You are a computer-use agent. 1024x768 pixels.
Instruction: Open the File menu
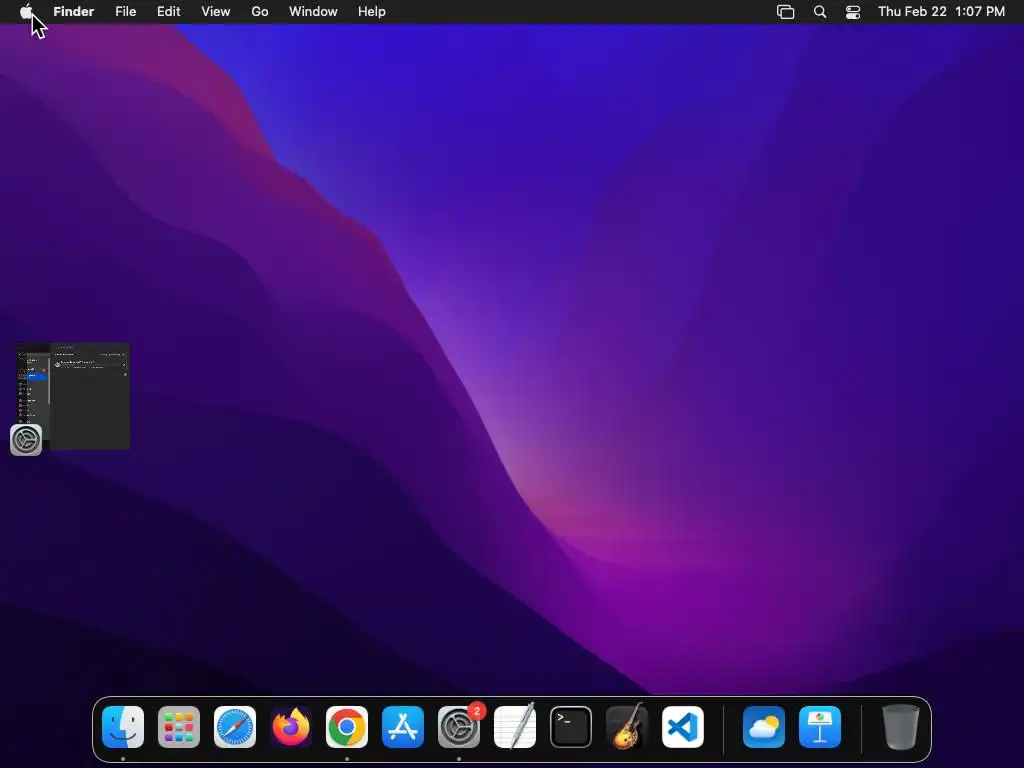(x=125, y=11)
